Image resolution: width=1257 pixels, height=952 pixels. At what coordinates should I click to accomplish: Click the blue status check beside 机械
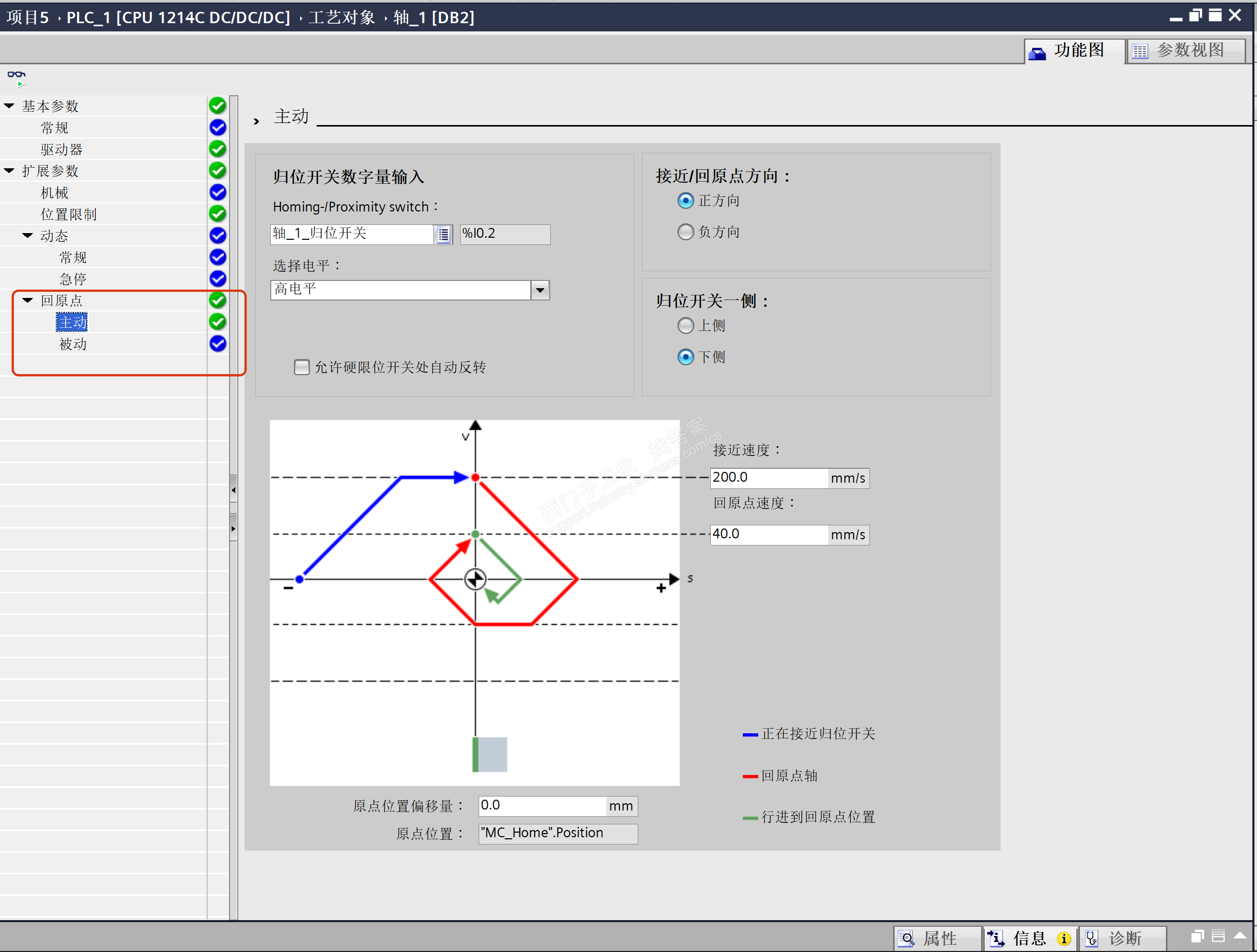pyautogui.click(x=218, y=192)
